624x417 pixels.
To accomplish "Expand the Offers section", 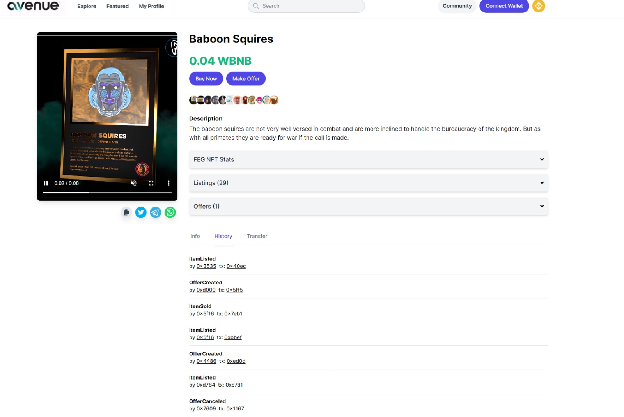I will (369, 207).
